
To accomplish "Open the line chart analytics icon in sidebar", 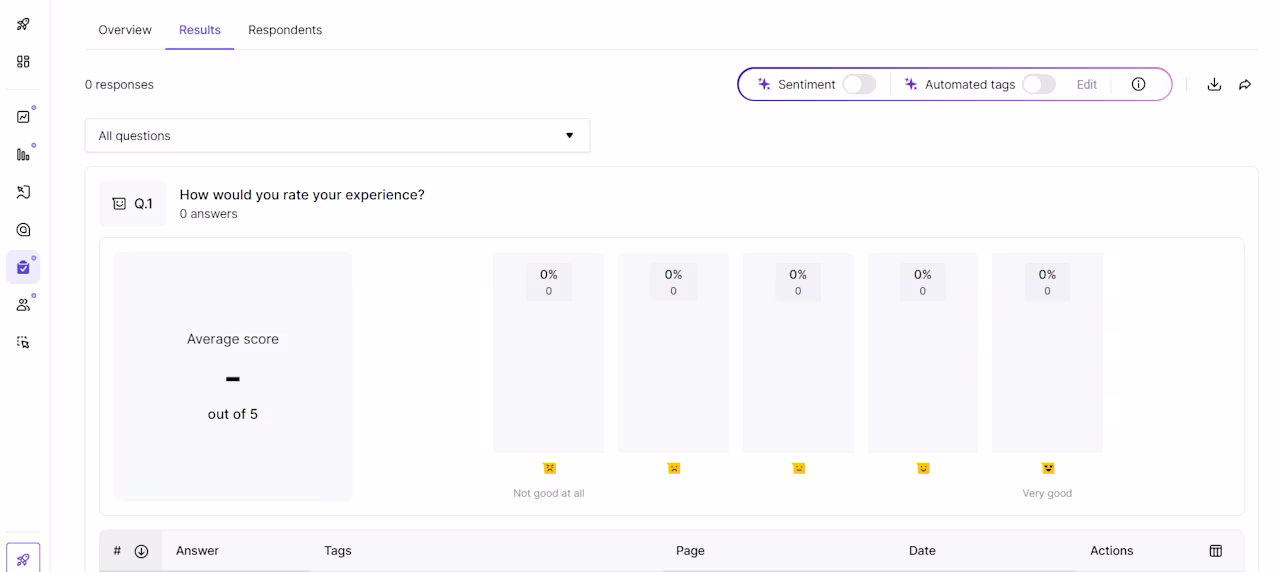I will (x=23, y=116).
